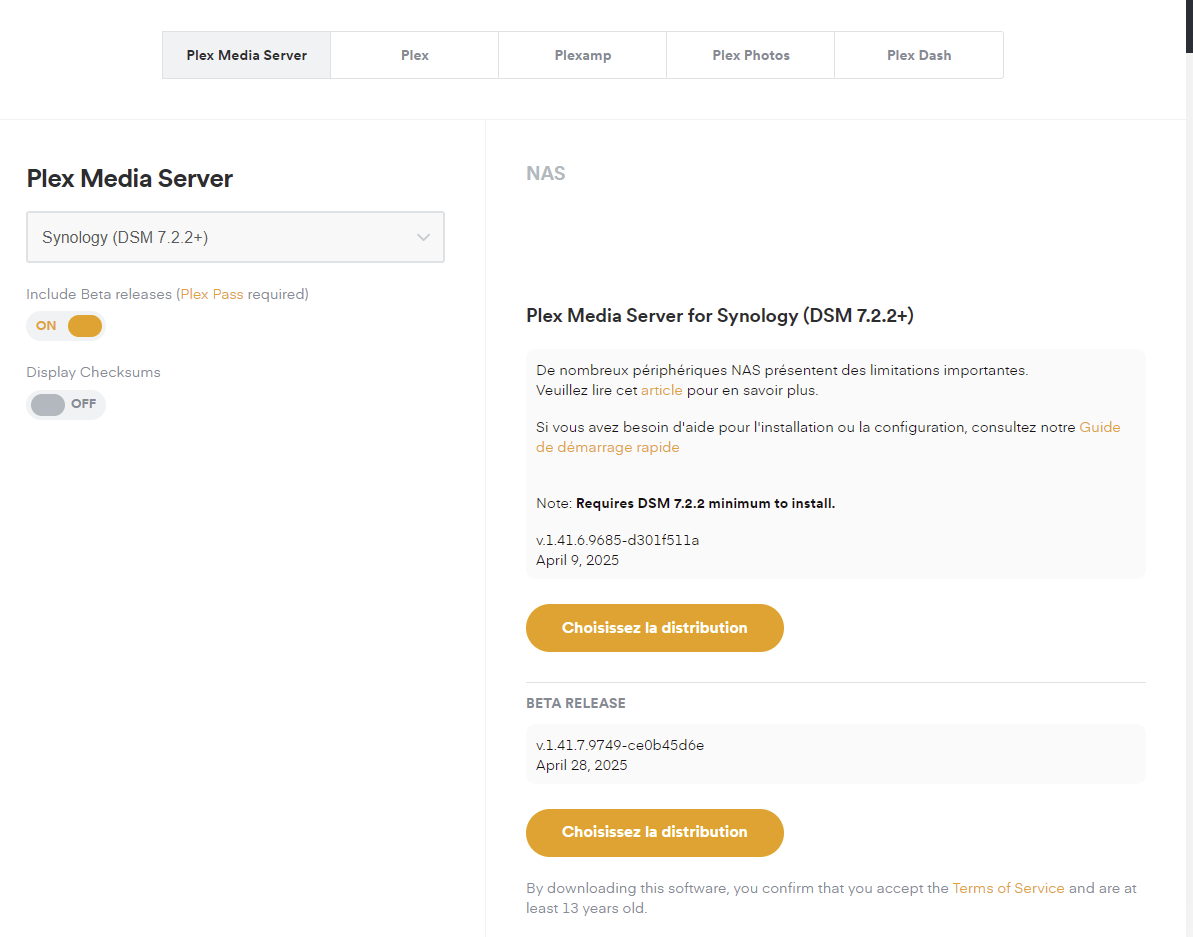1193x937 pixels.
Task: Open the NAS limitations article link
Action: tap(661, 390)
